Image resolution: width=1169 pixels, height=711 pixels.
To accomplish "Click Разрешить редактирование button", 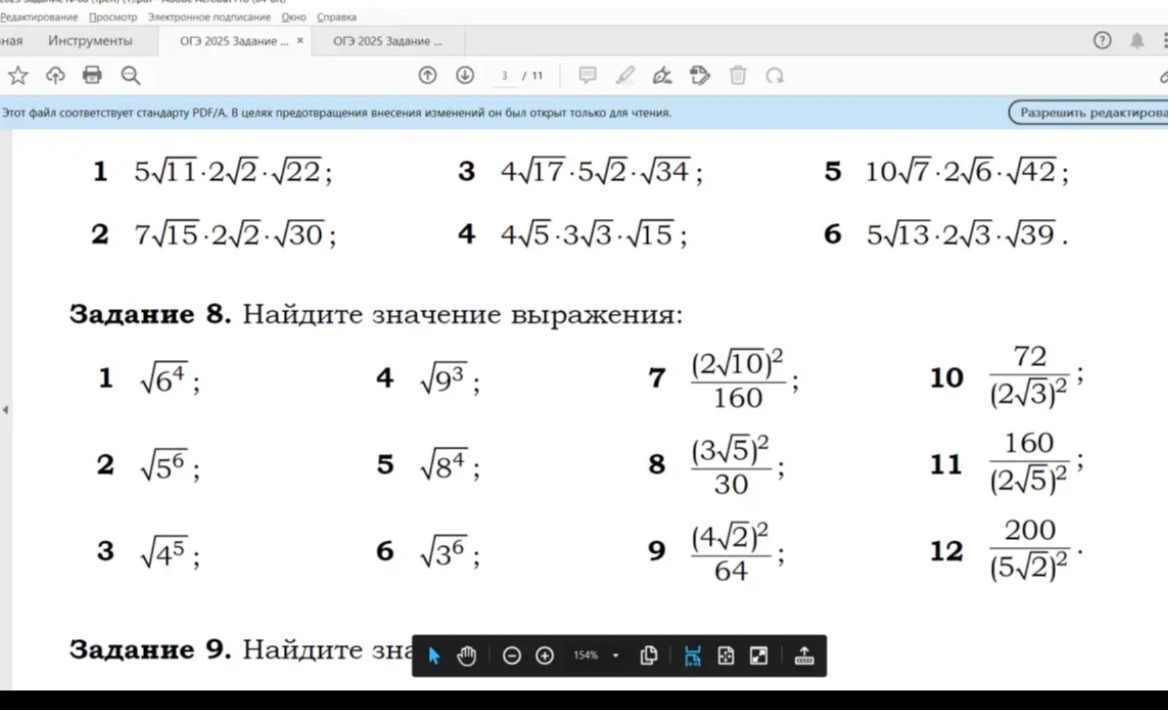I will click(1089, 113).
